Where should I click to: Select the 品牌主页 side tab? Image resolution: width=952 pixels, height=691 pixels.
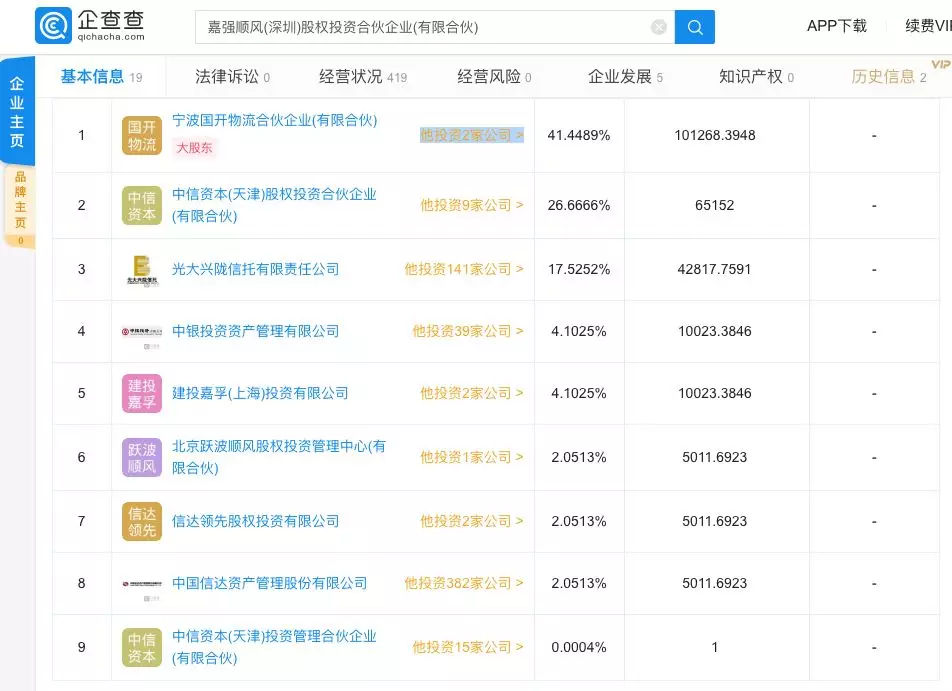click(19, 206)
